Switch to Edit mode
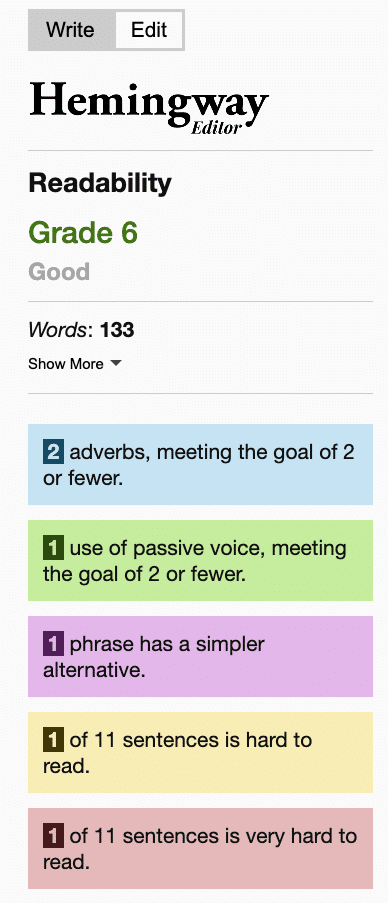Image resolution: width=388 pixels, height=903 pixels. point(149,30)
